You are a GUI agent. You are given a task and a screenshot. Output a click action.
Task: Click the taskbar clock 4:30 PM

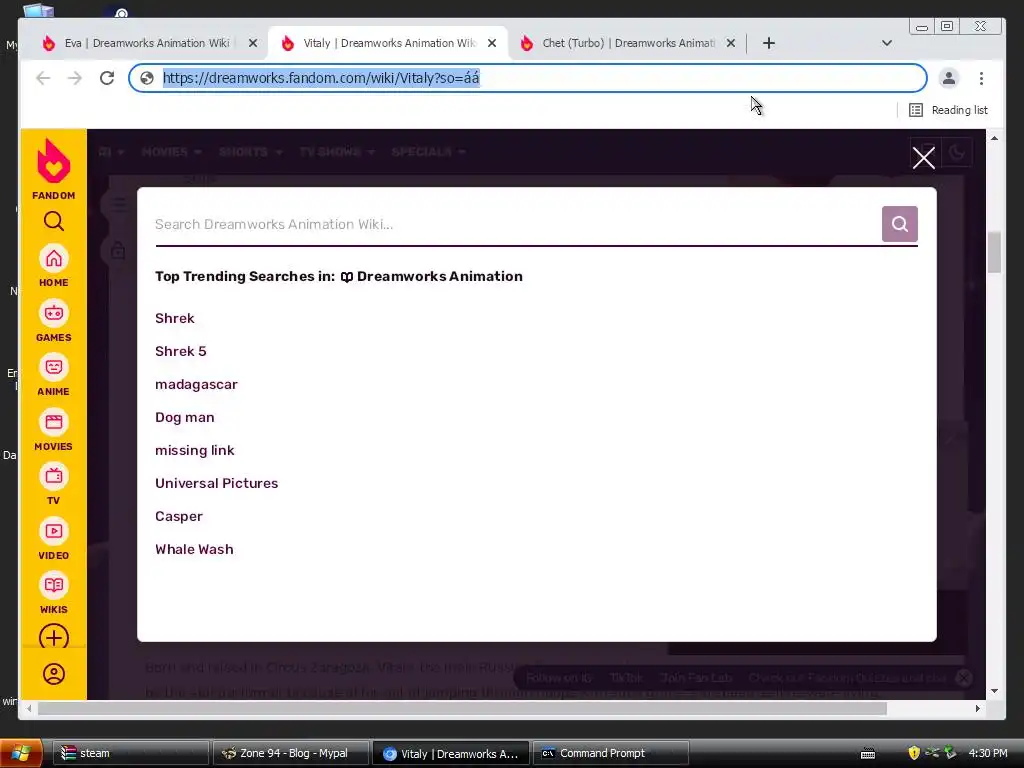tap(987, 753)
